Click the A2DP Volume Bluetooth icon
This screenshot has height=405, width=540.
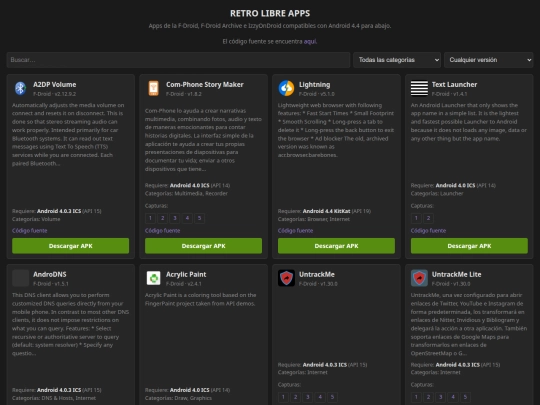(20, 89)
